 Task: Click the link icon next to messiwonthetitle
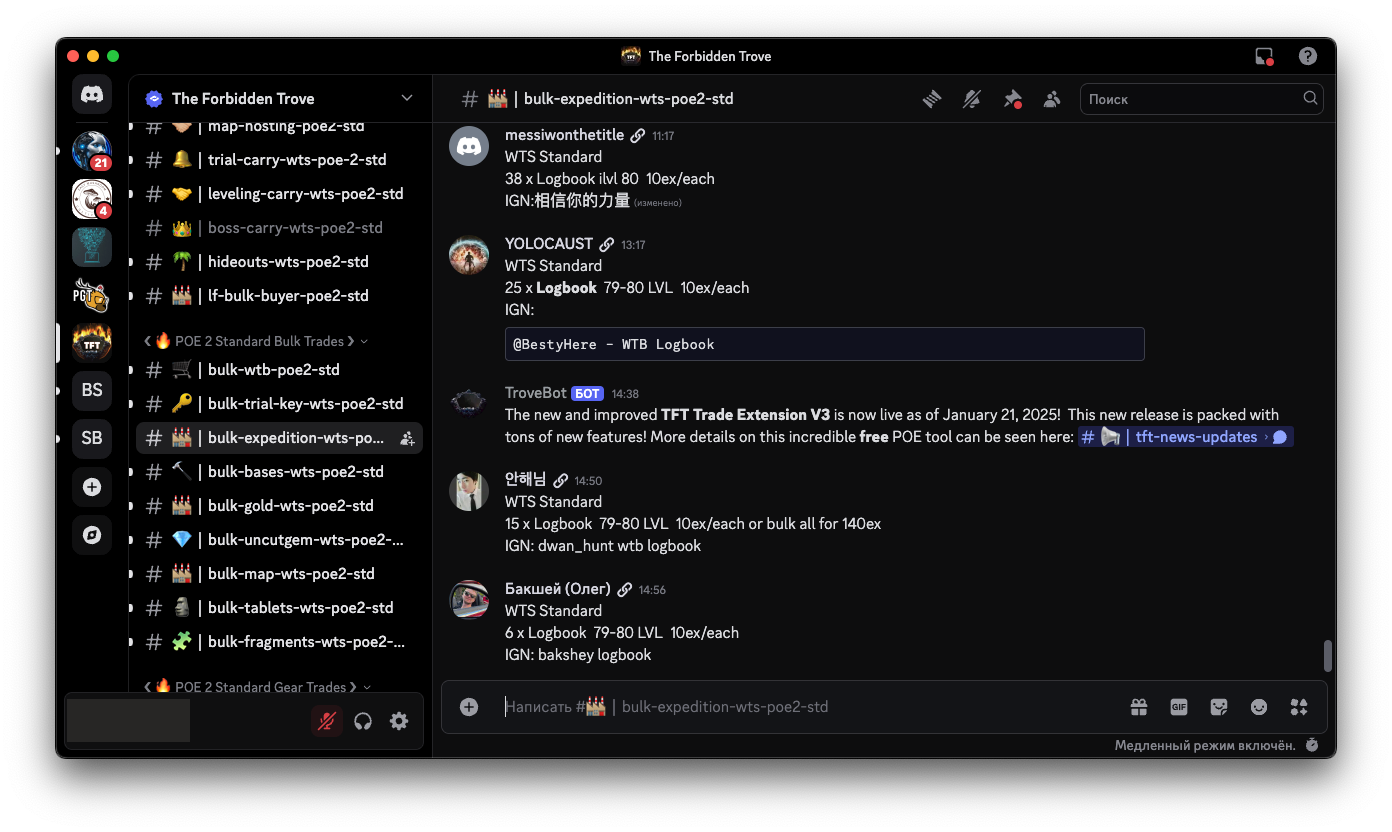point(638,135)
